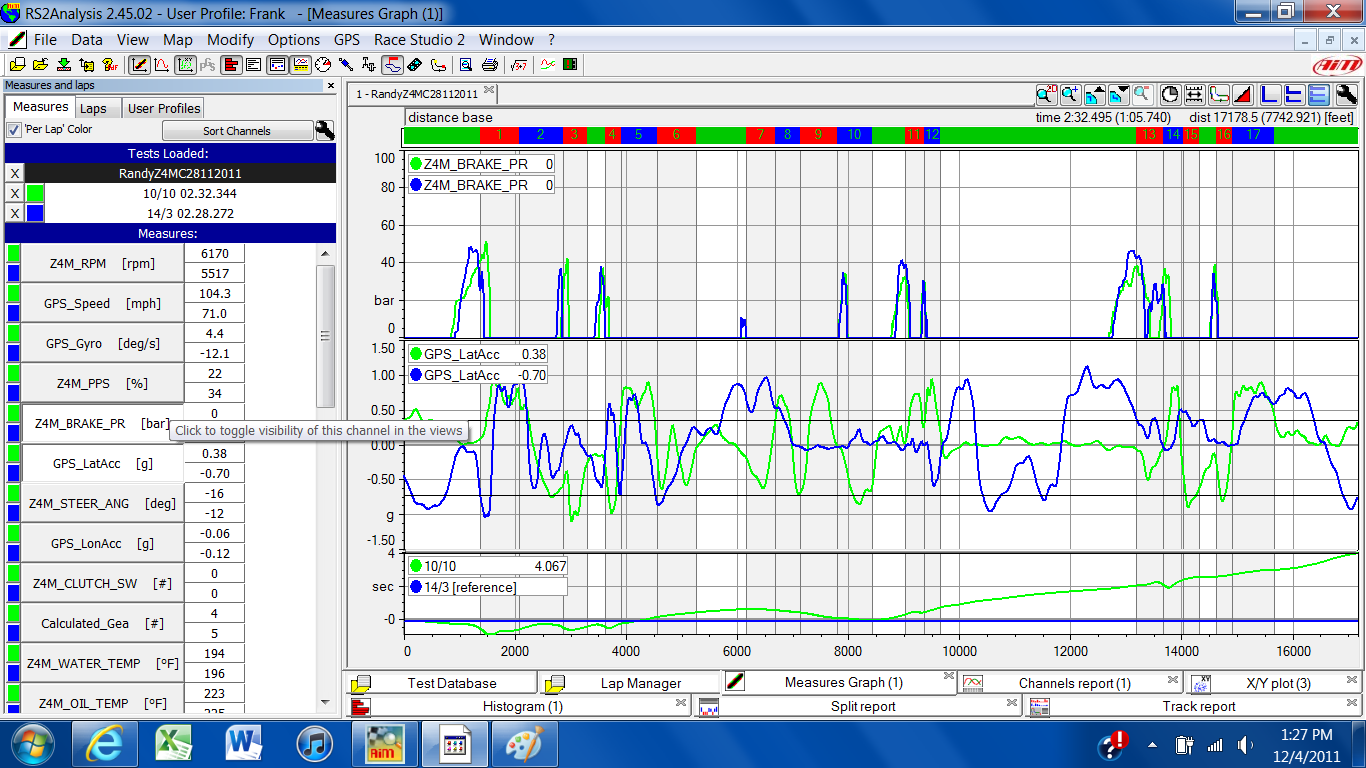Click the Sort Channels button
Viewport: 1366px width, 768px height.
pos(237,130)
